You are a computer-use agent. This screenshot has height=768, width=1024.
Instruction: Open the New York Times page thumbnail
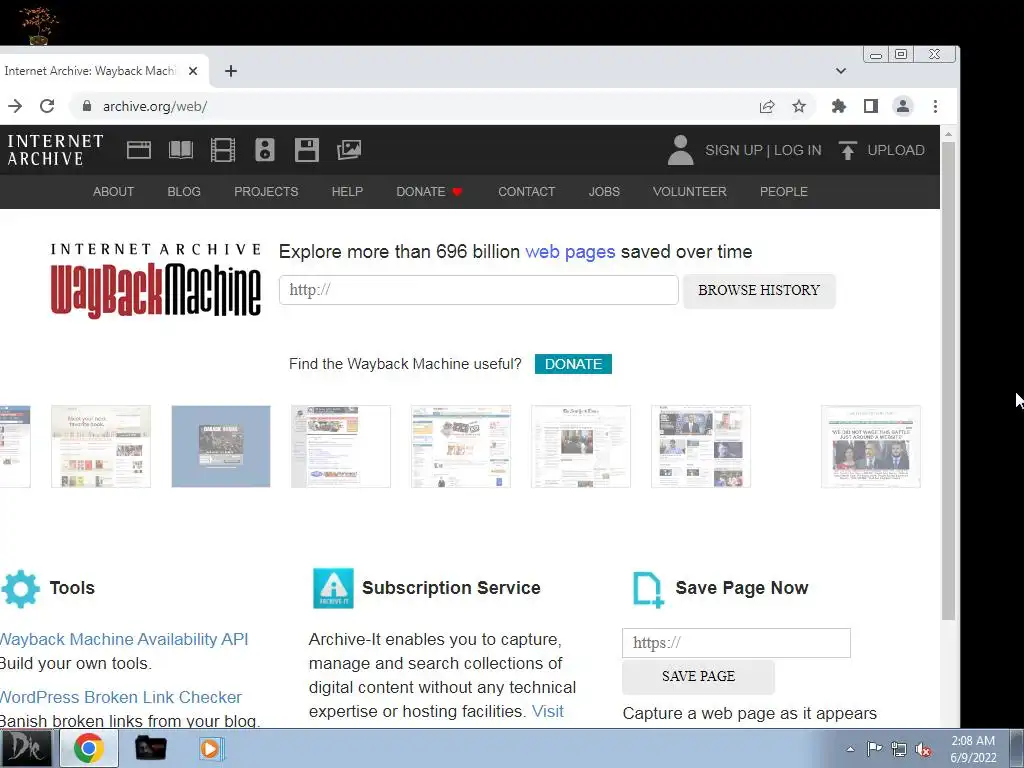[581, 447]
